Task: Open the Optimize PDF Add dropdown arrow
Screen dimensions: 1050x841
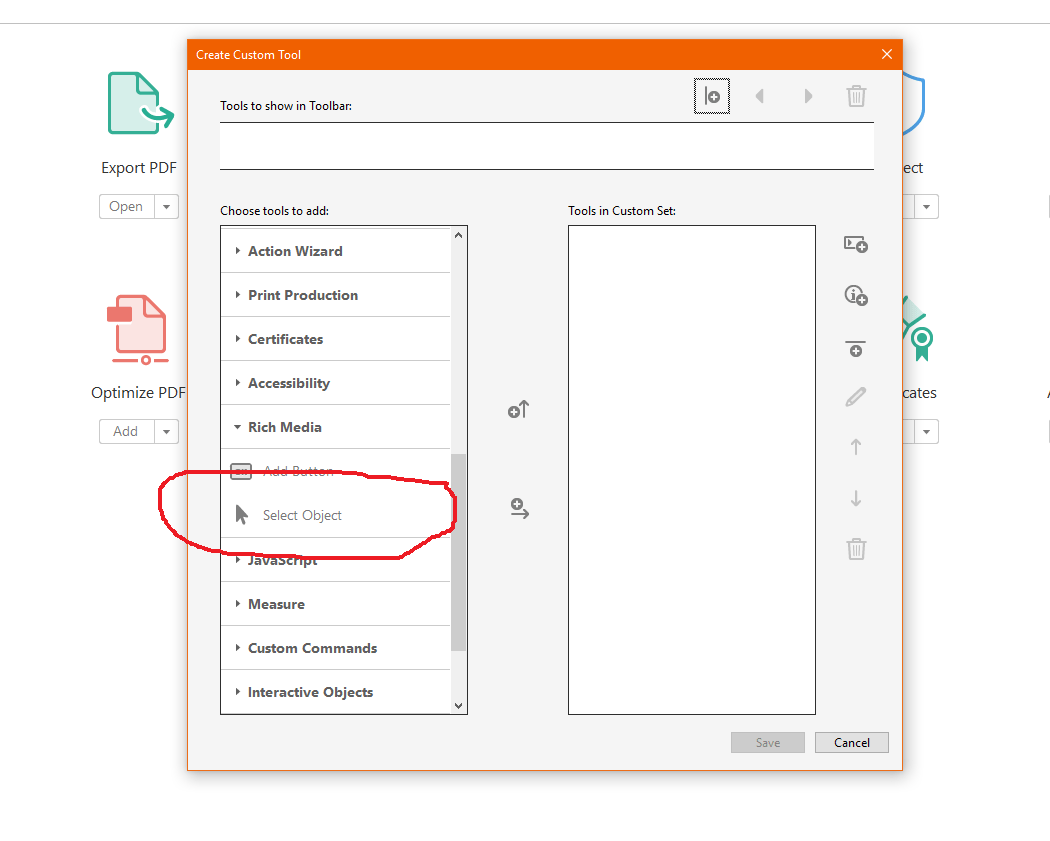Action: tap(167, 432)
